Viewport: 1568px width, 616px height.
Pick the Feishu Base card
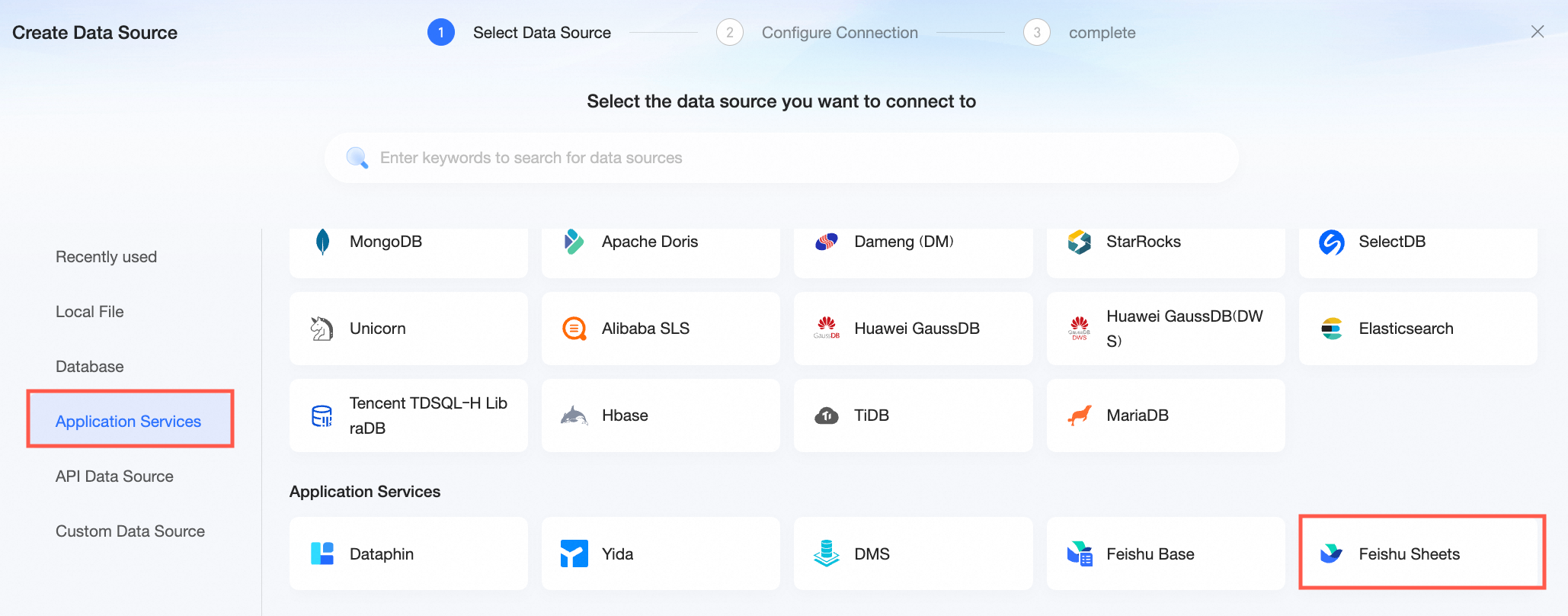(x=1166, y=553)
